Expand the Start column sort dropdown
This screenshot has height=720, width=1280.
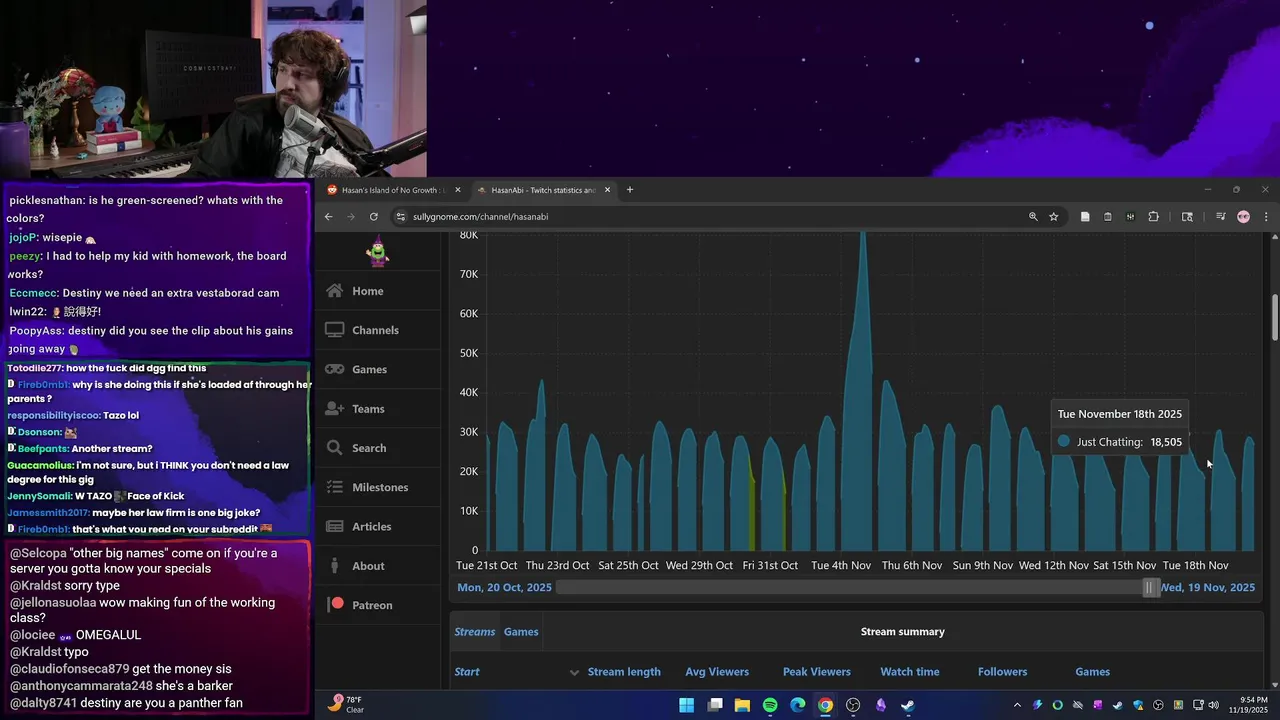(574, 672)
